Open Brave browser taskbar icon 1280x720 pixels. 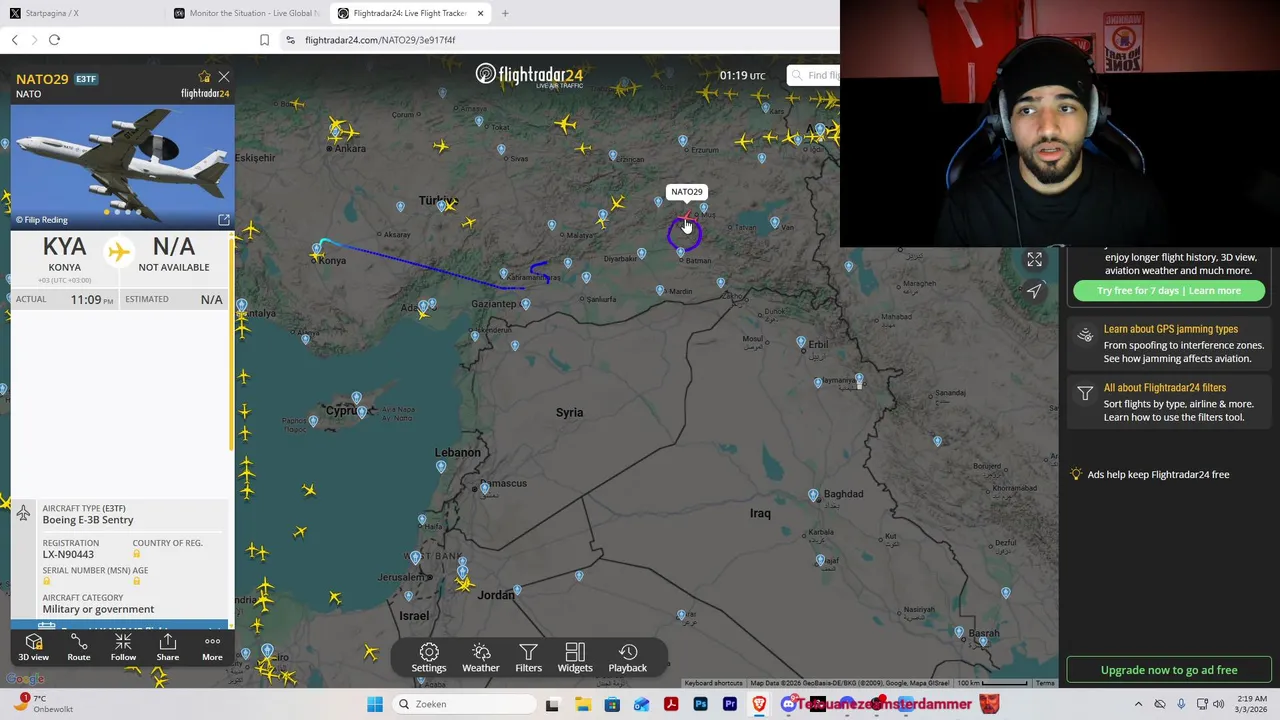759,704
